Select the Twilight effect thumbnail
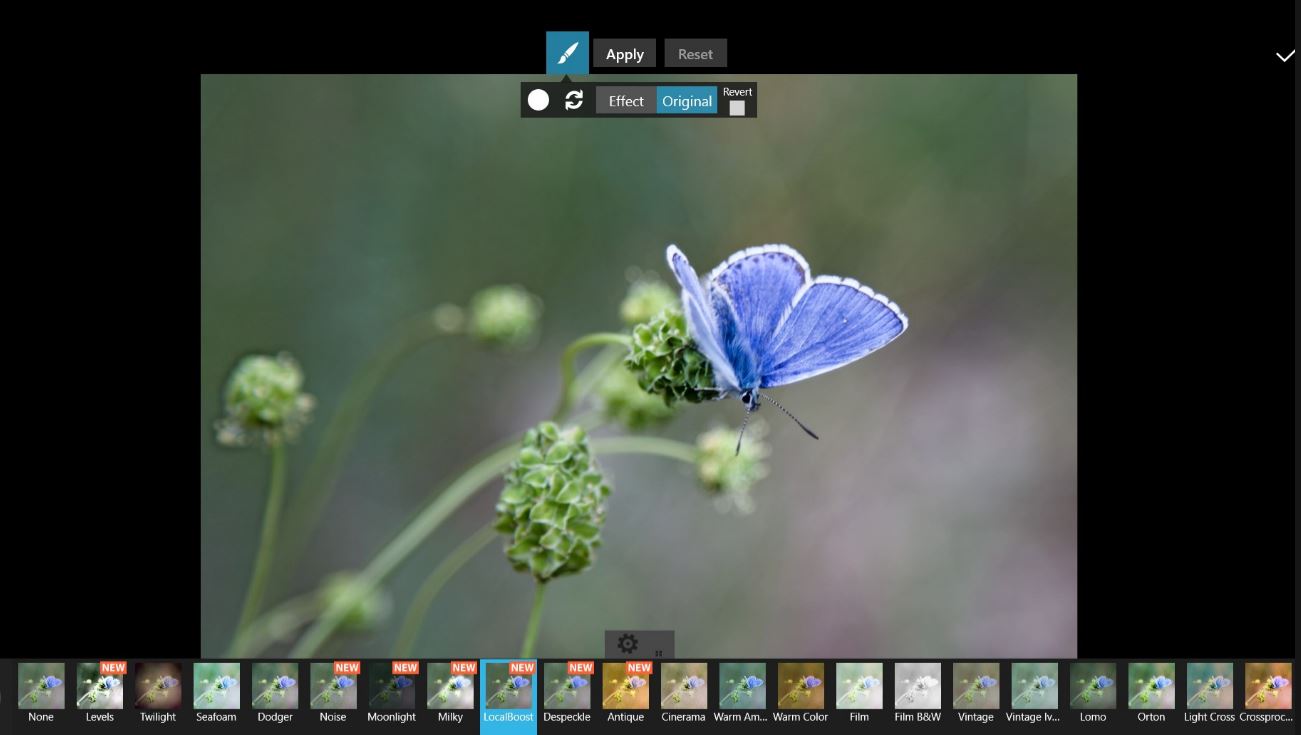 157,687
